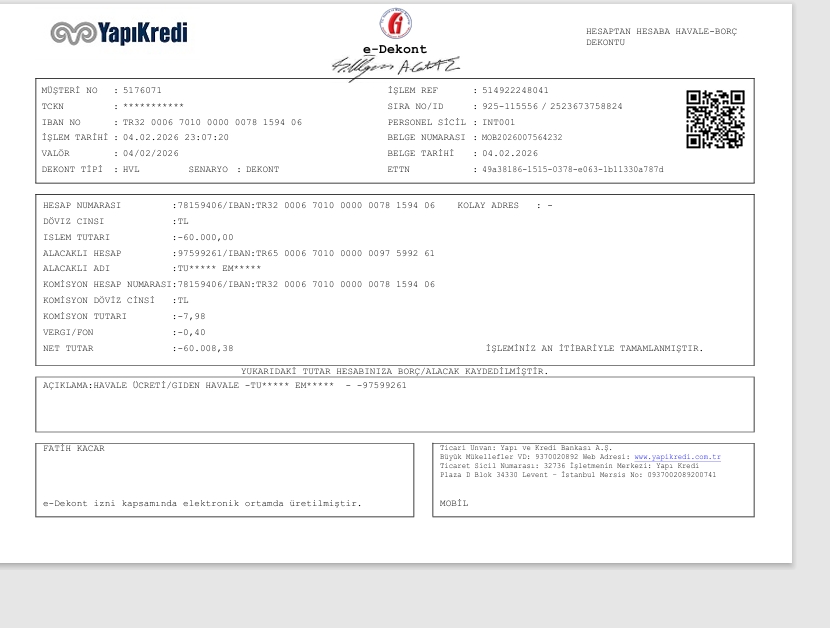Select the İşlem Tutarı amount -60.000,00
The image size is (830, 628).
pos(205,237)
